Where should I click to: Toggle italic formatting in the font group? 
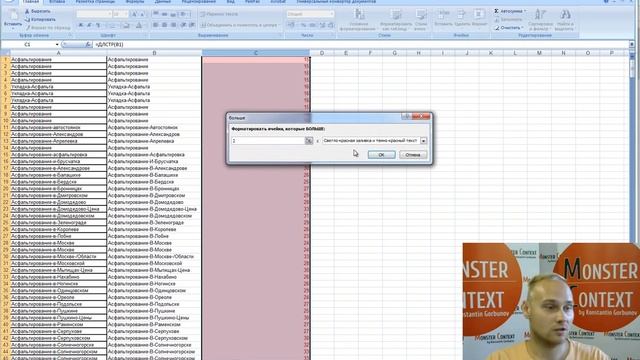pyautogui.click(x=89, y=25)
